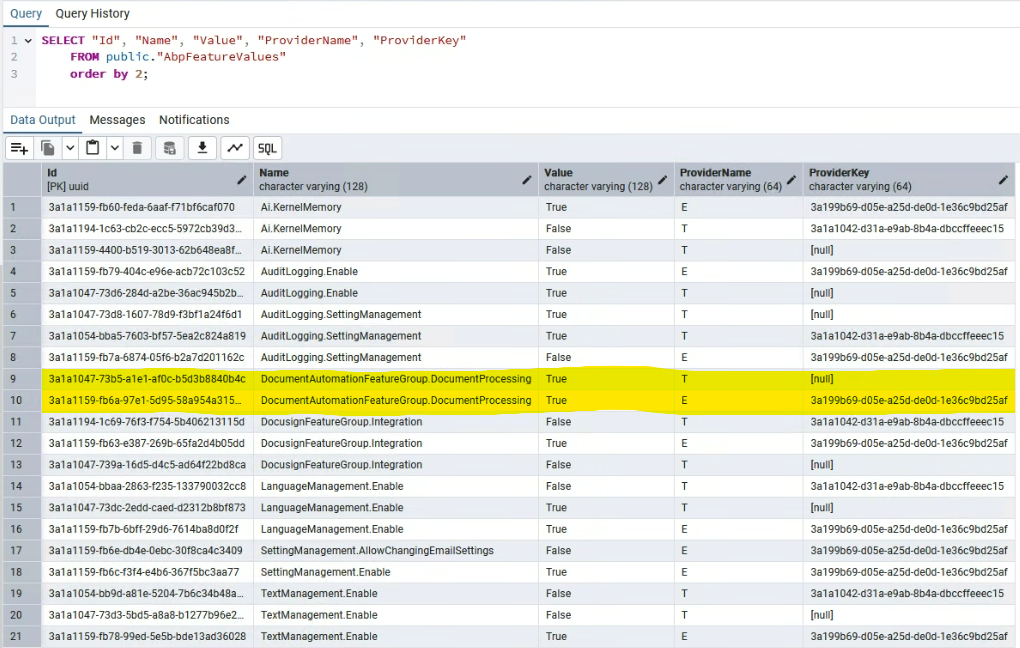Click the Add row toolbar icon
Viewport: 1020px width, 648px height.
click(x=19, y=148)
